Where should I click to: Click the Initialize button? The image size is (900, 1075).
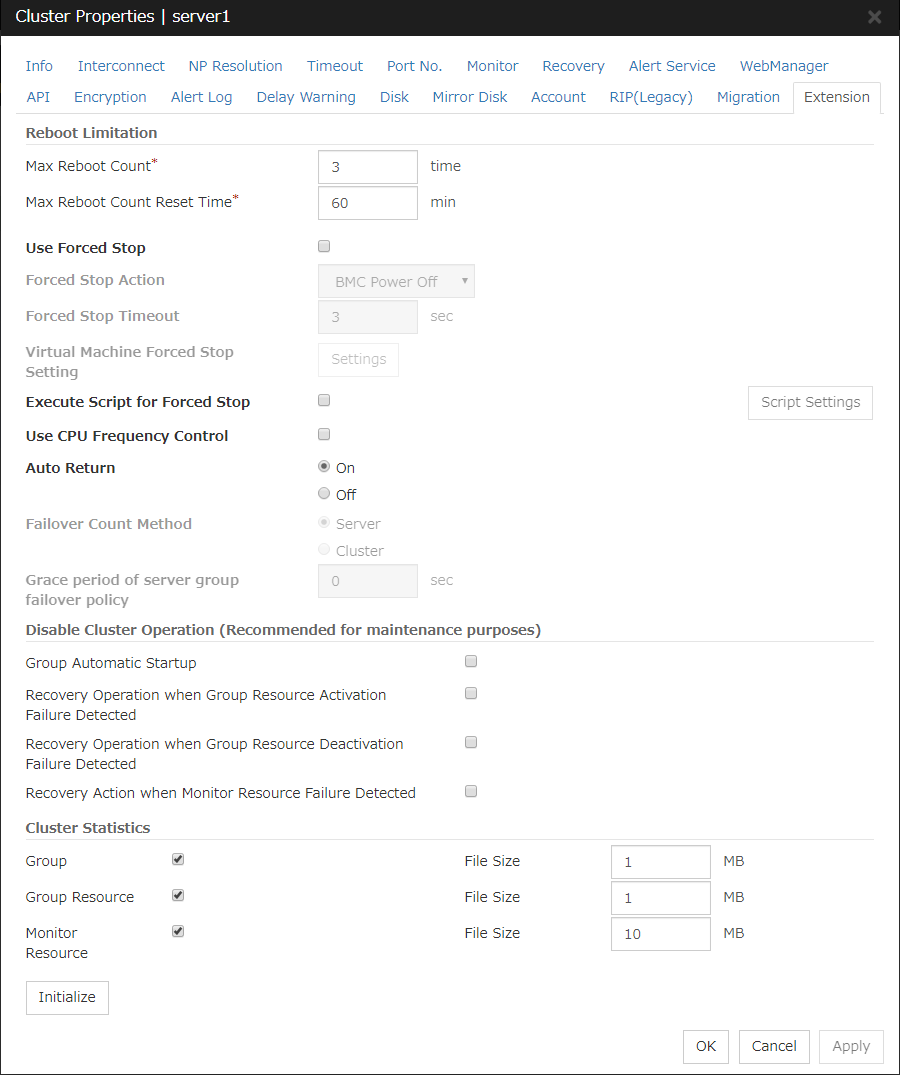click(x=67, y=998)
